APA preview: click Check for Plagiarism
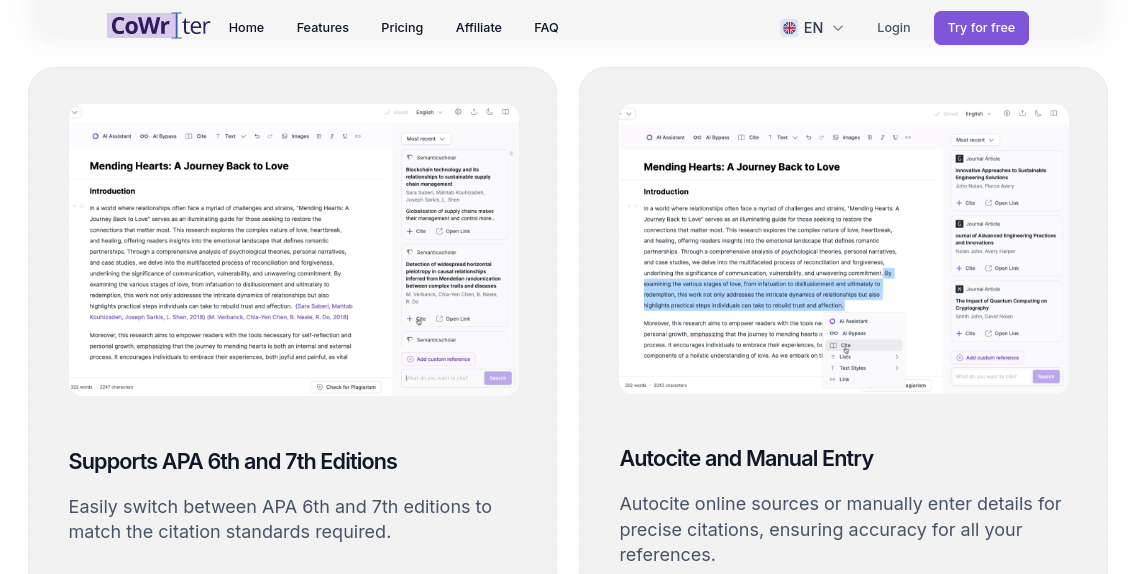This screenshot has height=574, width=1142. pos(347,387)
